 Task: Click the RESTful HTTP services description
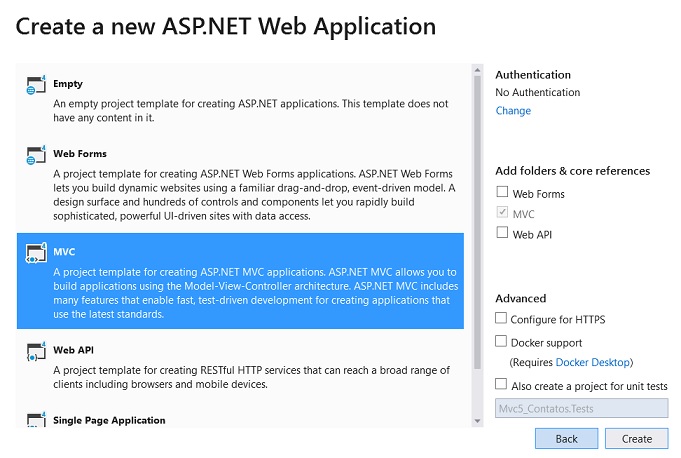(251, 377)
